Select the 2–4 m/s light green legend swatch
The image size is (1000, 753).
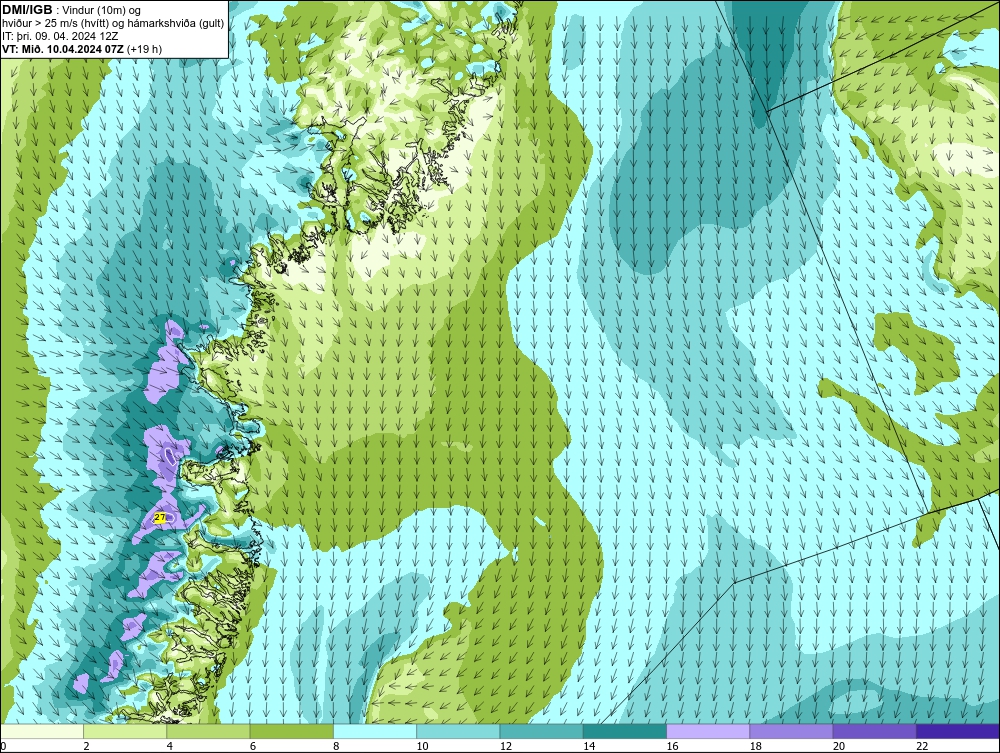[125, 731]
